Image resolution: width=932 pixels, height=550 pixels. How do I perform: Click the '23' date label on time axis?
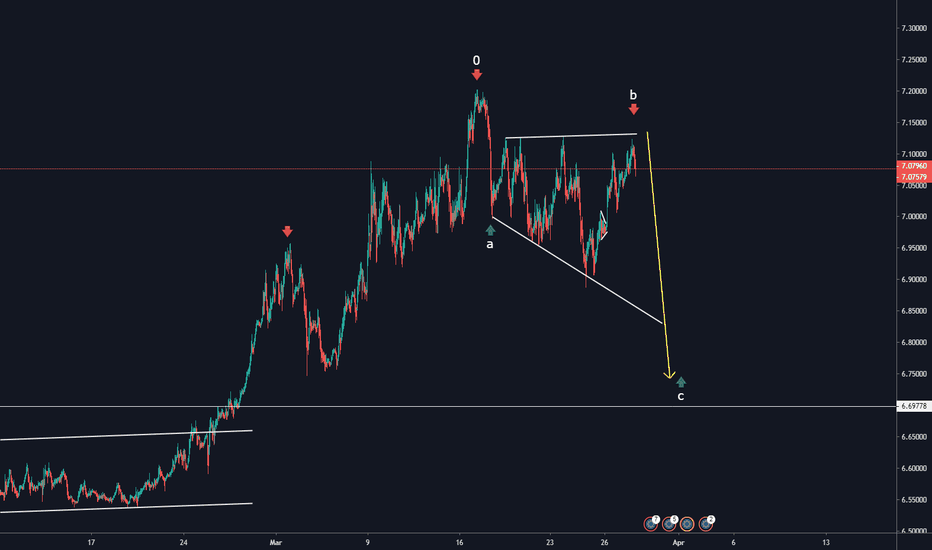coord(550,542)
